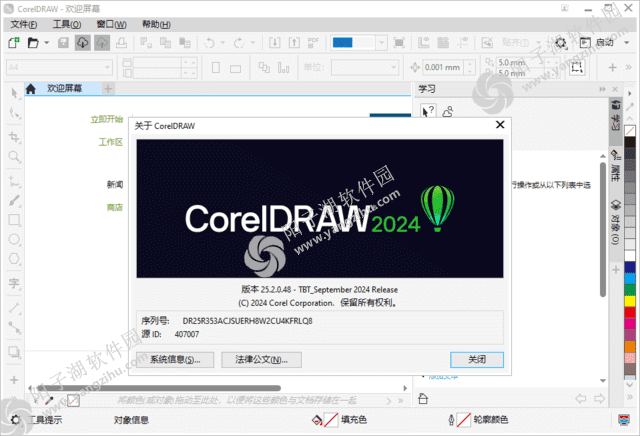Select the Crop tool

14,137
